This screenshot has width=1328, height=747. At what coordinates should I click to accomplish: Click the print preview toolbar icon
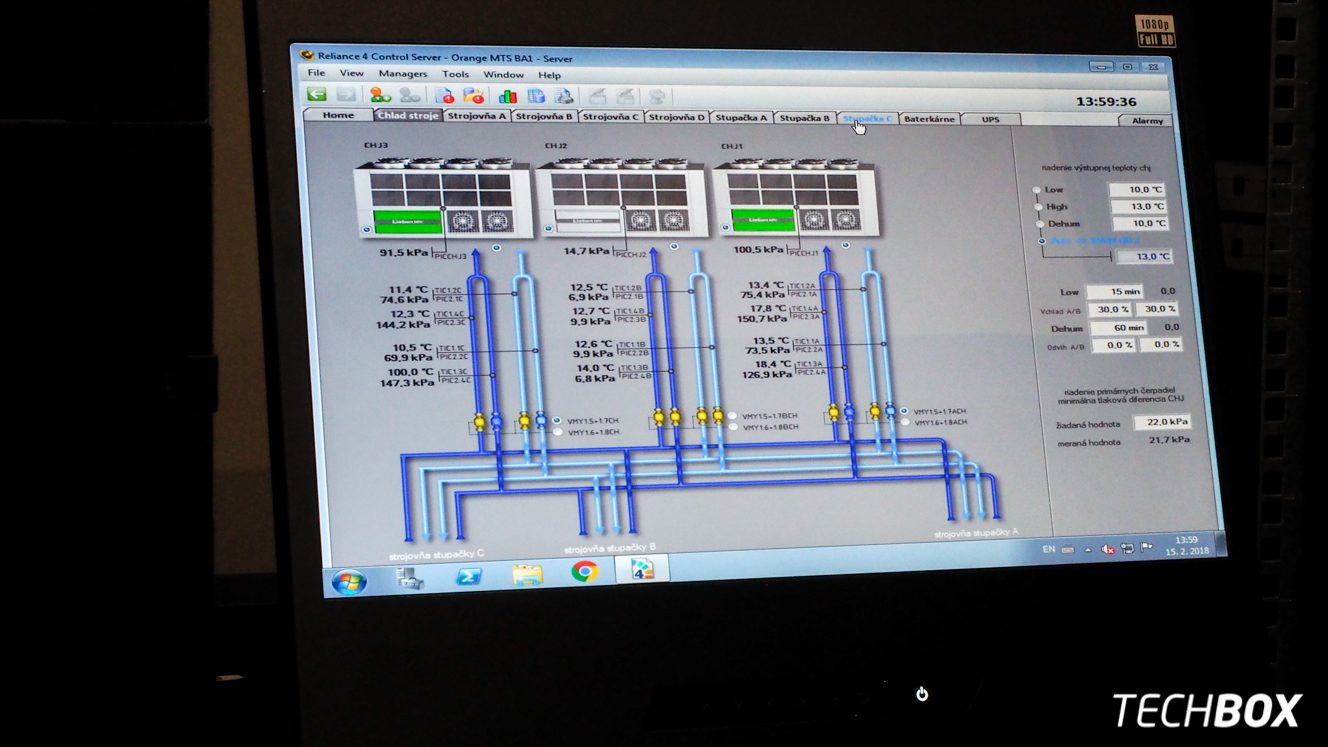pyautogui.click(x=564, y=96)
